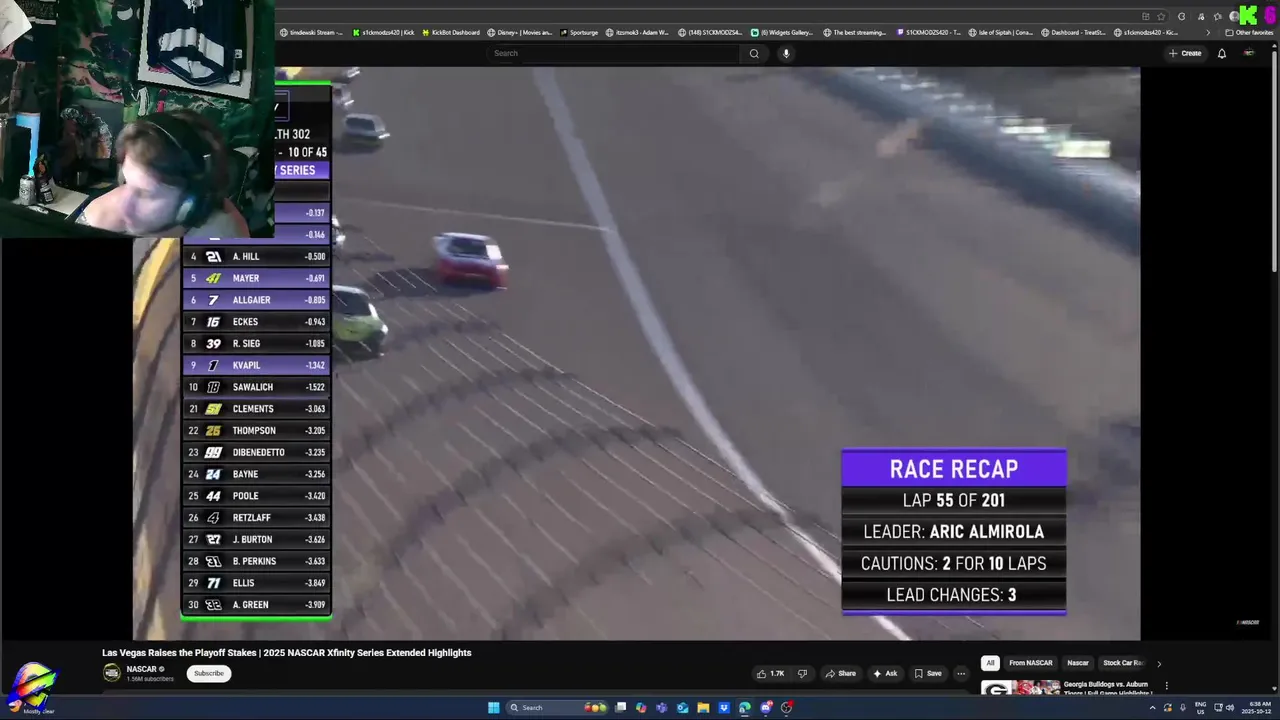Open options menu for Georgia Bulldogs video
Image resolution: width=1280 pixels, height=720 pixels.
(1166, 686)
